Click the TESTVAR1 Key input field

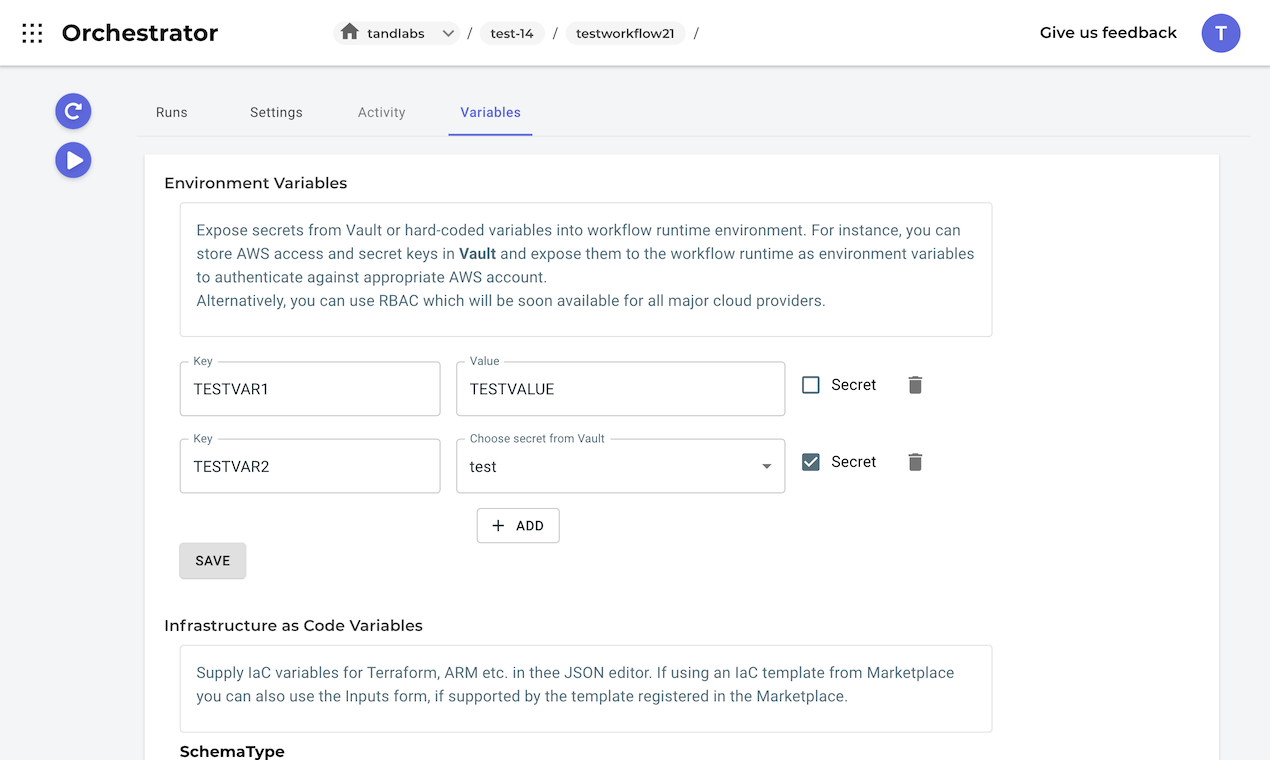coord(310,389)
